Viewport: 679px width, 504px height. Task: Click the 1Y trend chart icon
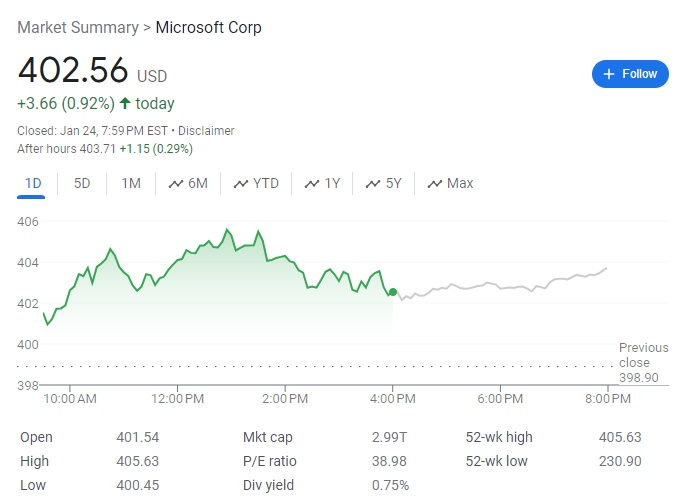coord(312,184)
